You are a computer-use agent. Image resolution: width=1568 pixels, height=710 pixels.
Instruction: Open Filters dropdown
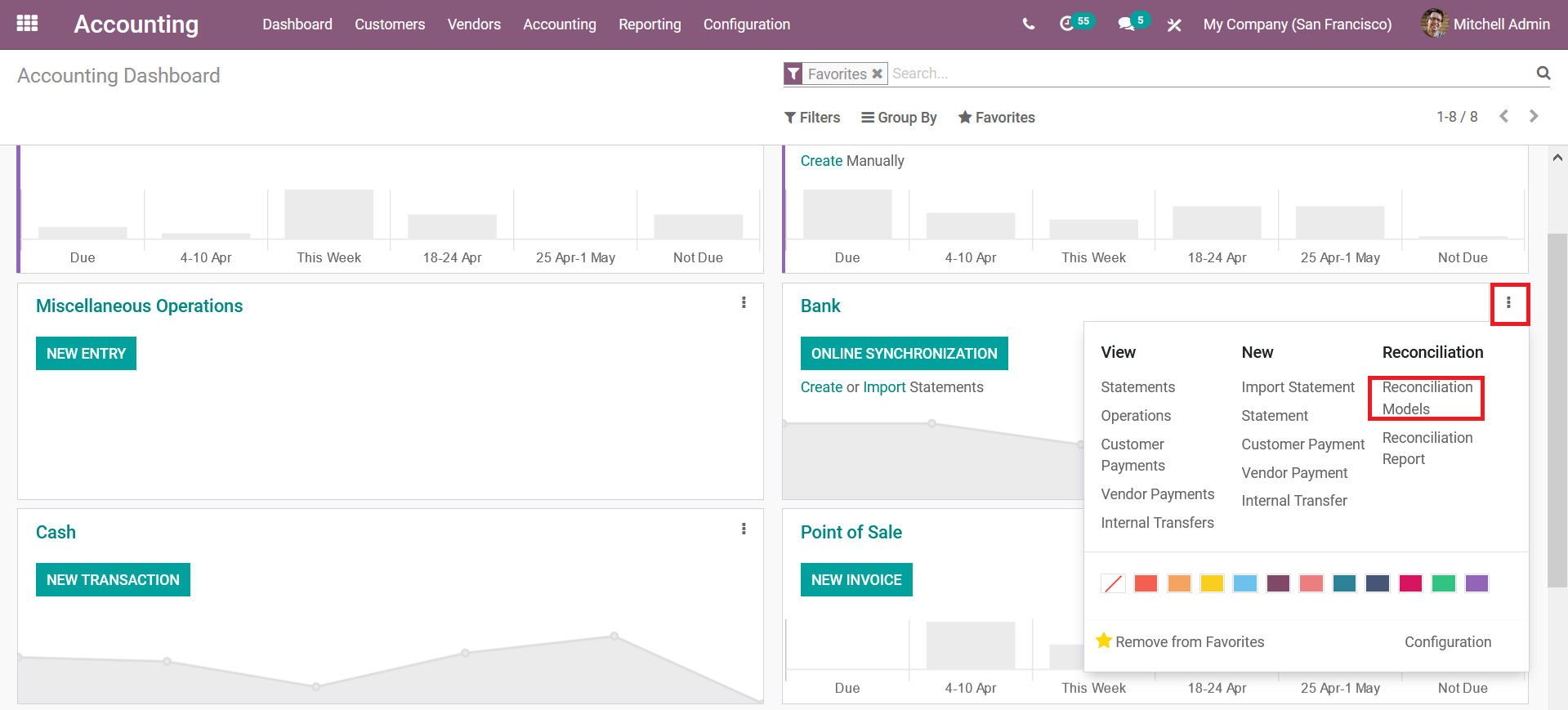pos(812,118)
